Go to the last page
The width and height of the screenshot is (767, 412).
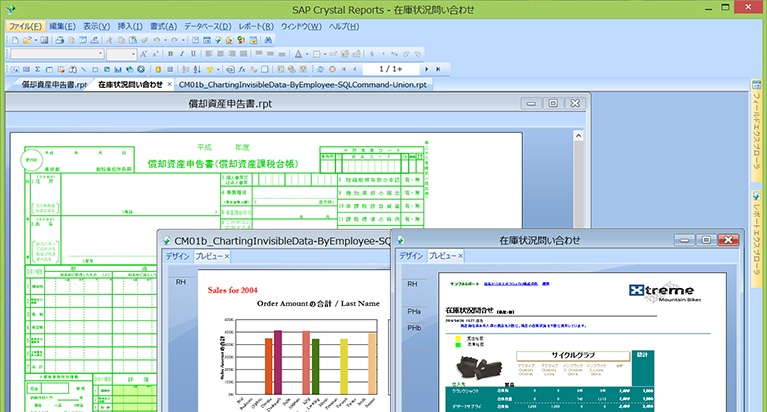(438, 69)
